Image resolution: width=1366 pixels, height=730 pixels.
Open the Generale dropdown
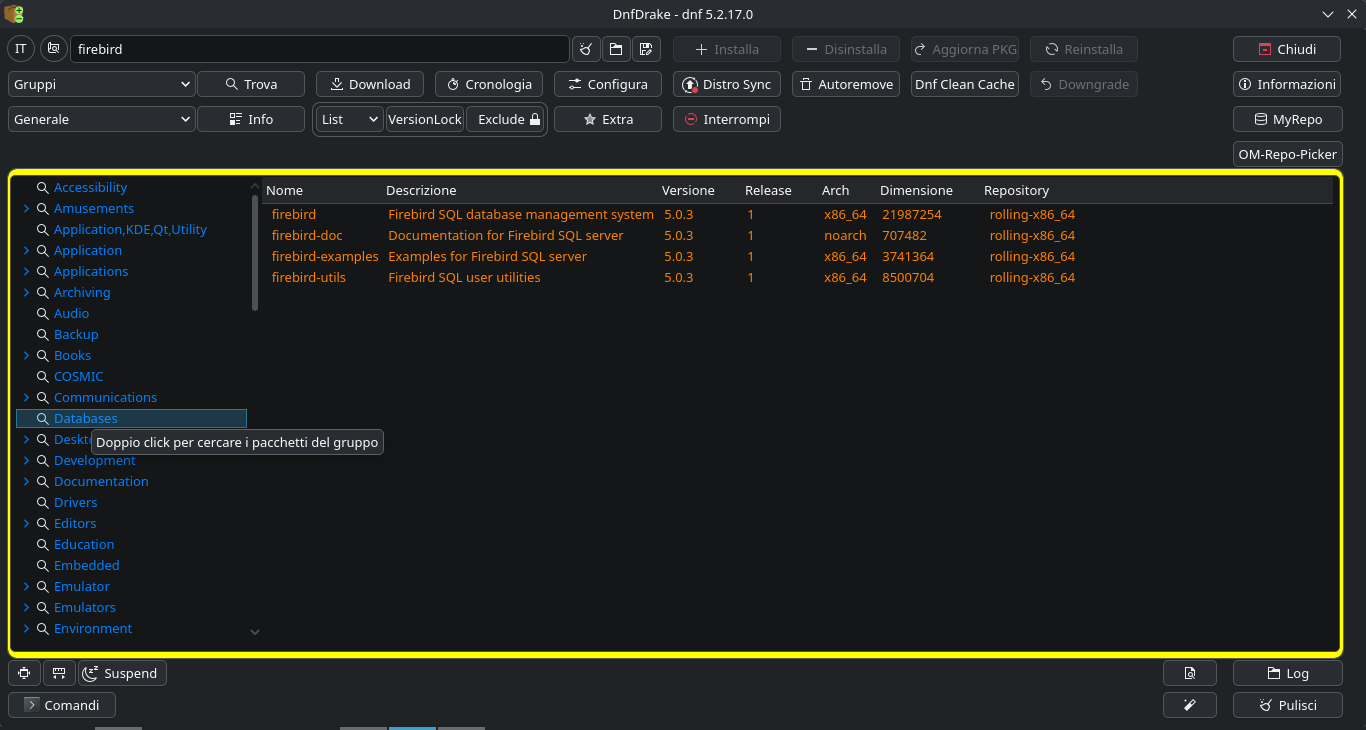coord(102,119)
